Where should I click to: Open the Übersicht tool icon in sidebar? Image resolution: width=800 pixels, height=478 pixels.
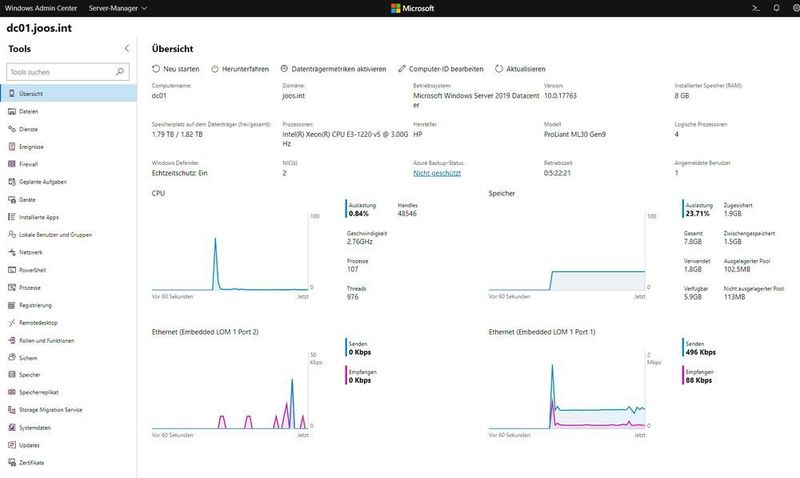click(12, 93)
